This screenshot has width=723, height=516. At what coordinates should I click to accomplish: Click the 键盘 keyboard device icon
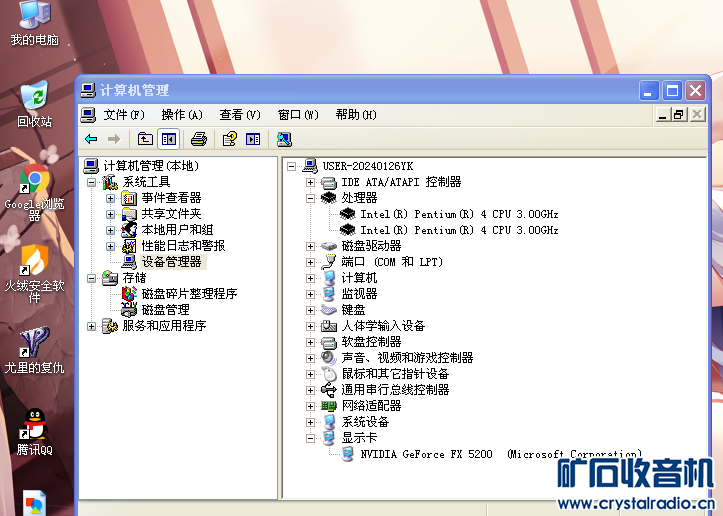(x=328, y=310)
